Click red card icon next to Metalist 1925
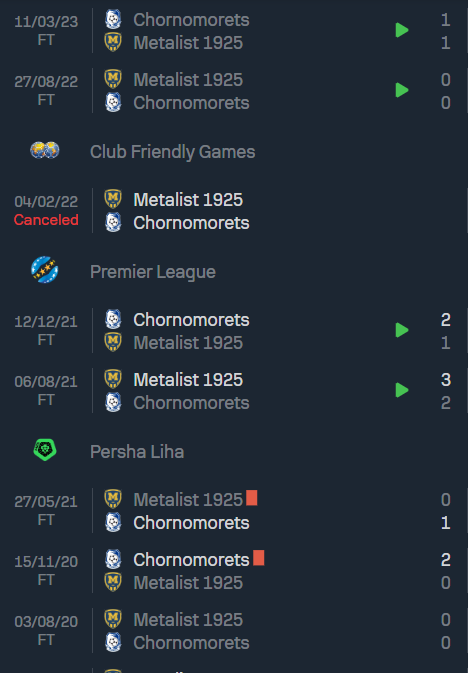 (x=252, y=498)
